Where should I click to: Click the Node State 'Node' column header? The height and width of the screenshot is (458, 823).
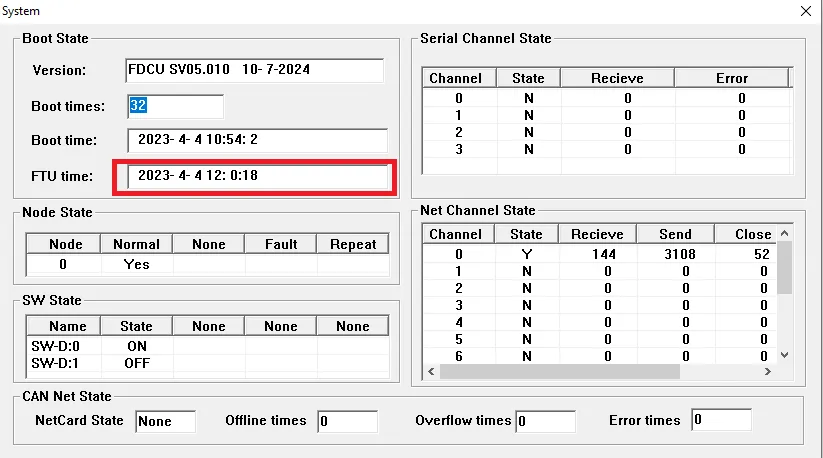coord(64,244)
